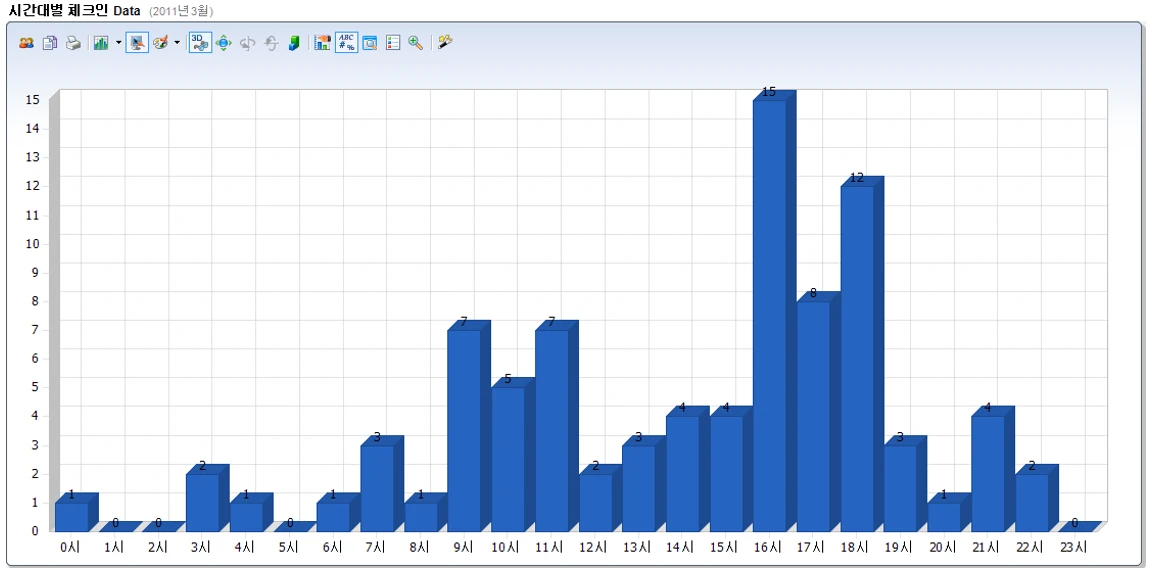1151x574 pixels.
Task: Click the grayed horizontal rotation icon
Action: 247,43
